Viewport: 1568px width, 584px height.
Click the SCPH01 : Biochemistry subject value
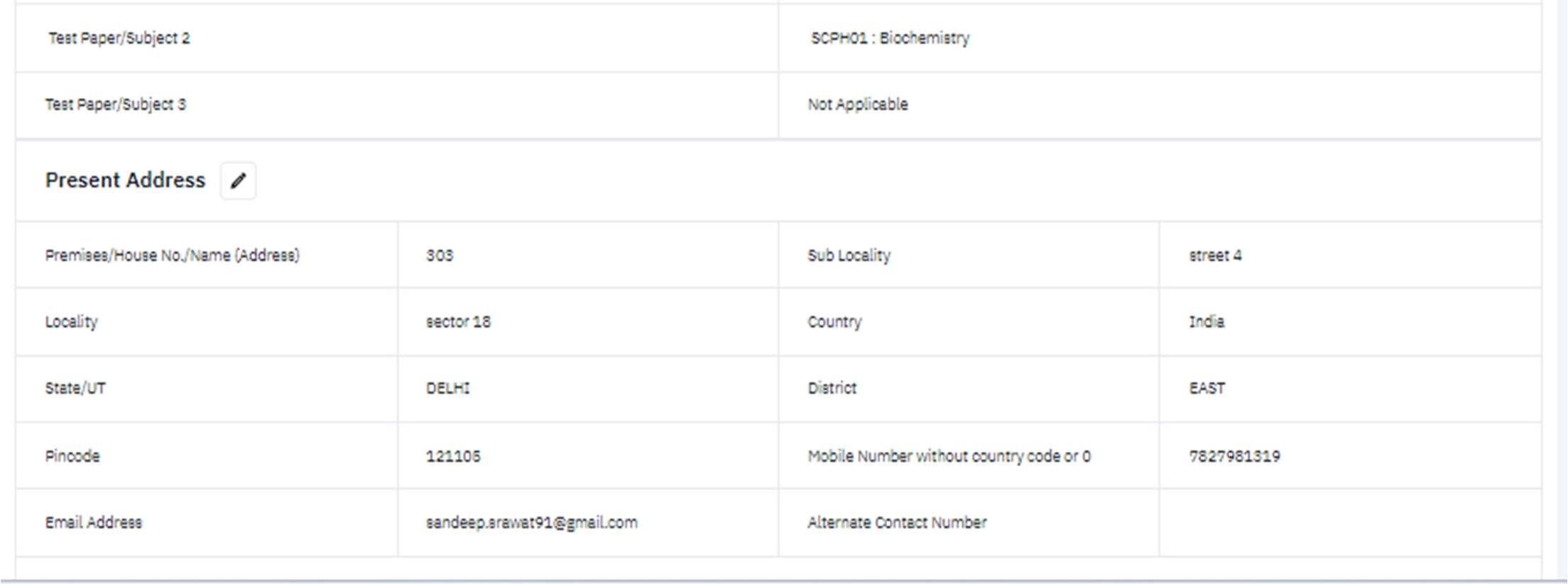tap(890, 38)
